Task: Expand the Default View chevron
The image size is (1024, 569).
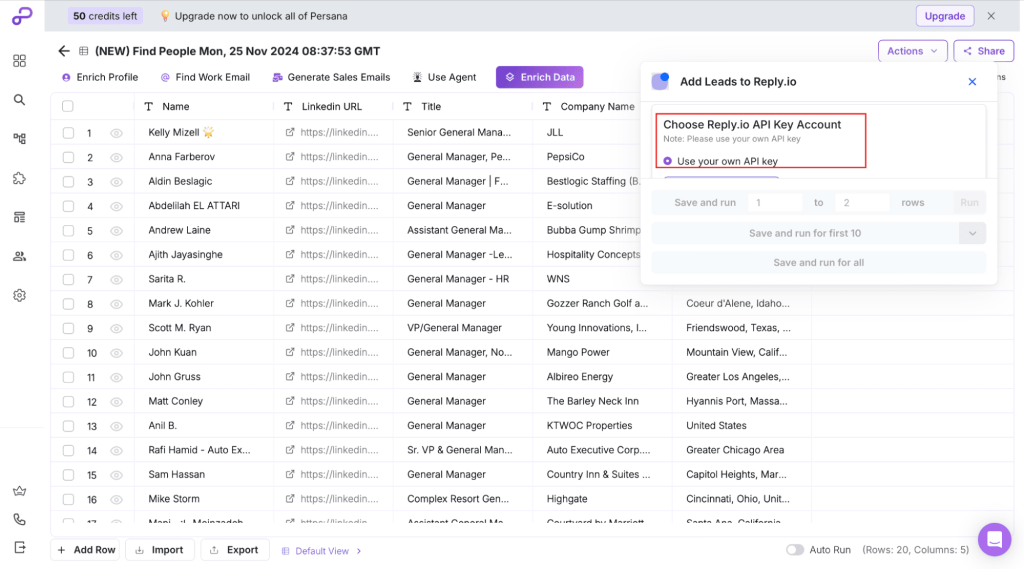Action: tap(359, 551)
